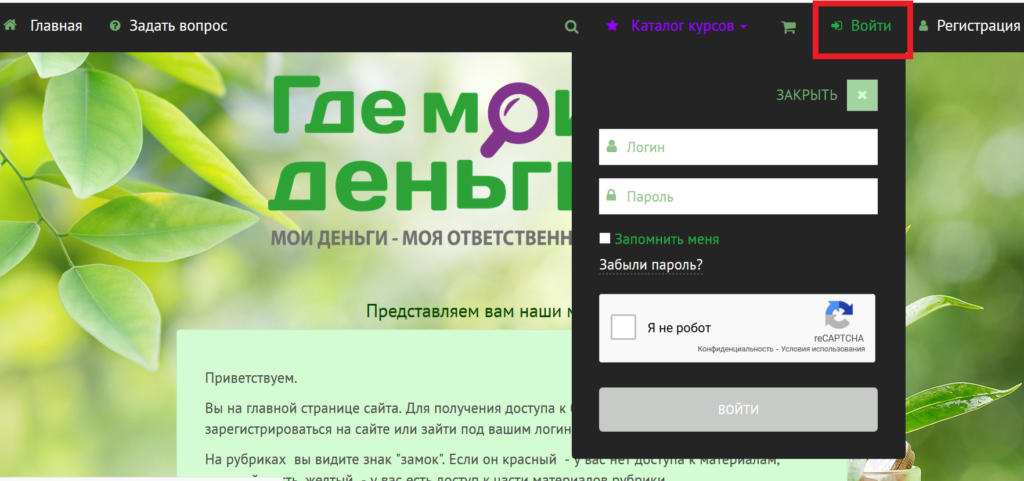The height and width of the screenshot is (481, 1024).
Task: Open Условия использования link in reCAPTCHA
Action: point(822,349)
